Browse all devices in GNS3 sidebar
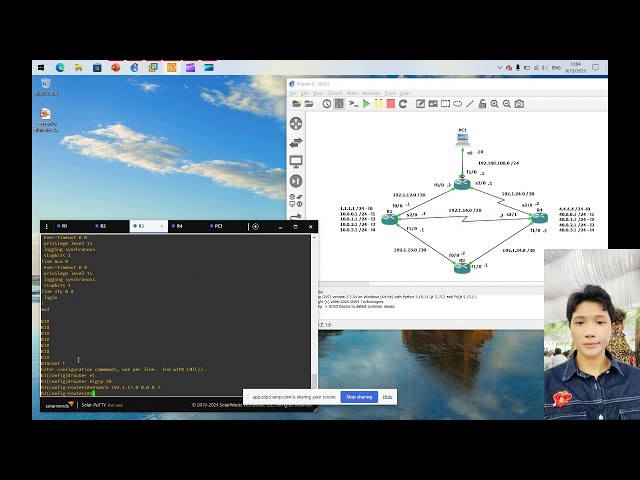Viewport: 640px width, 480px height. (x=296, y=200)
